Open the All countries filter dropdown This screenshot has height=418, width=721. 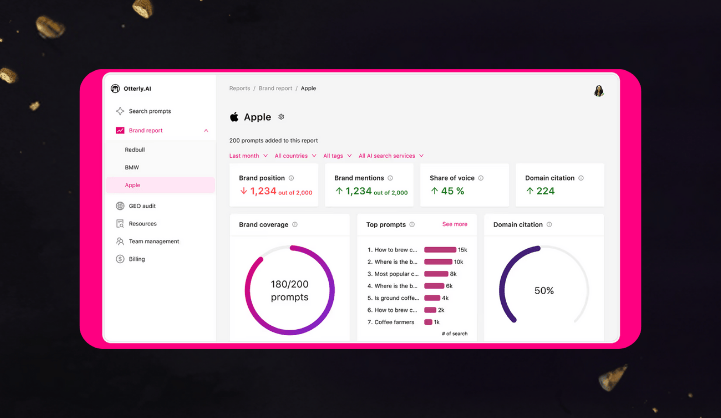click(x=295, y=156)
